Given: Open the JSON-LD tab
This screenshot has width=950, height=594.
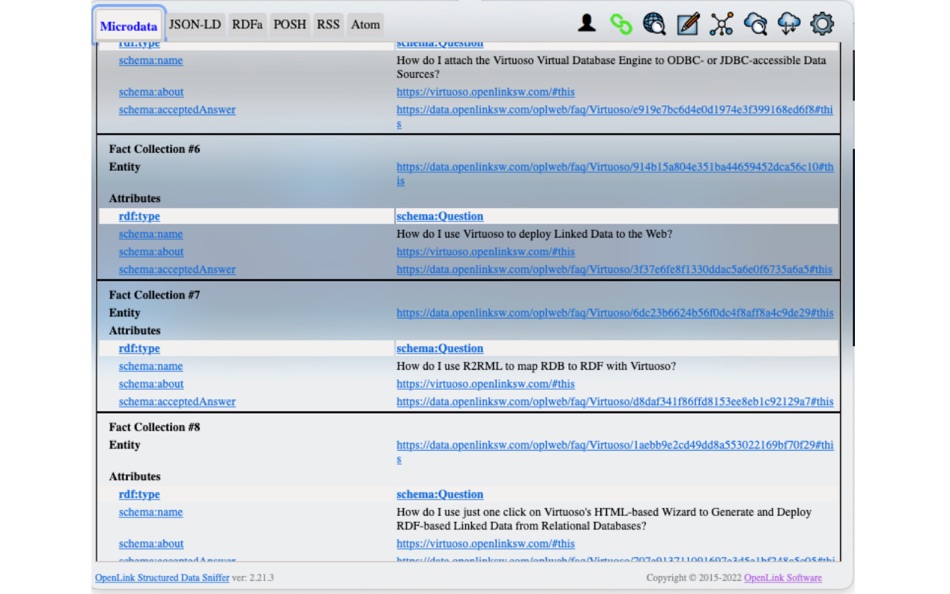Looking at the screenshot, I should pos(194,25).
